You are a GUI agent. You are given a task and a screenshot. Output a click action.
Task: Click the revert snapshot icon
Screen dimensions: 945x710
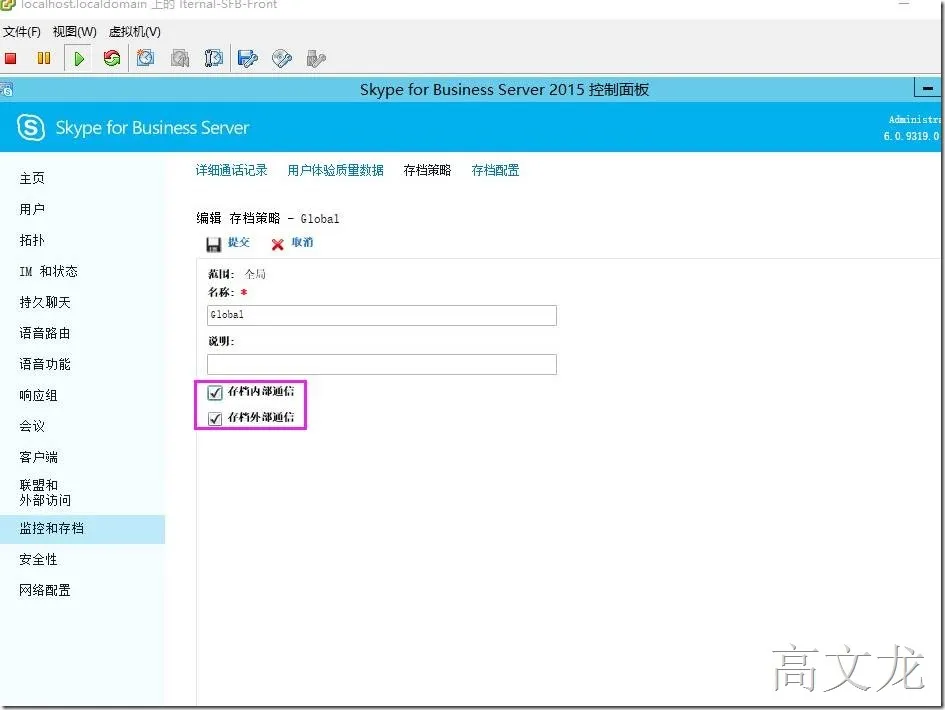click(x=180, y=58)
